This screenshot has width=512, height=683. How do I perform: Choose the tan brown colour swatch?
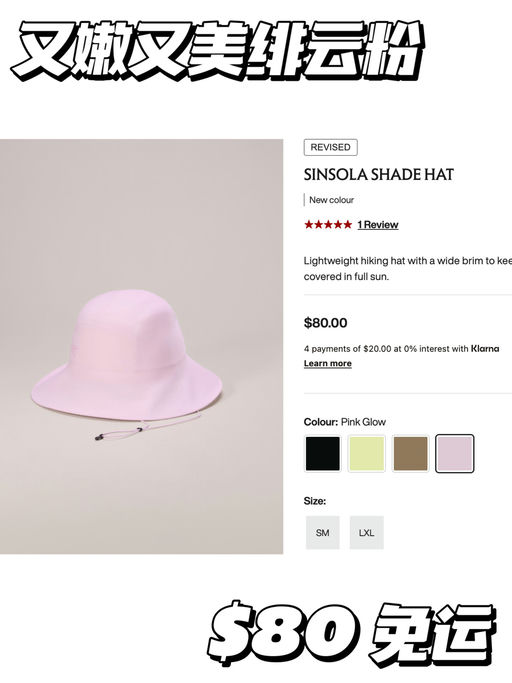[x=410, y=453]
